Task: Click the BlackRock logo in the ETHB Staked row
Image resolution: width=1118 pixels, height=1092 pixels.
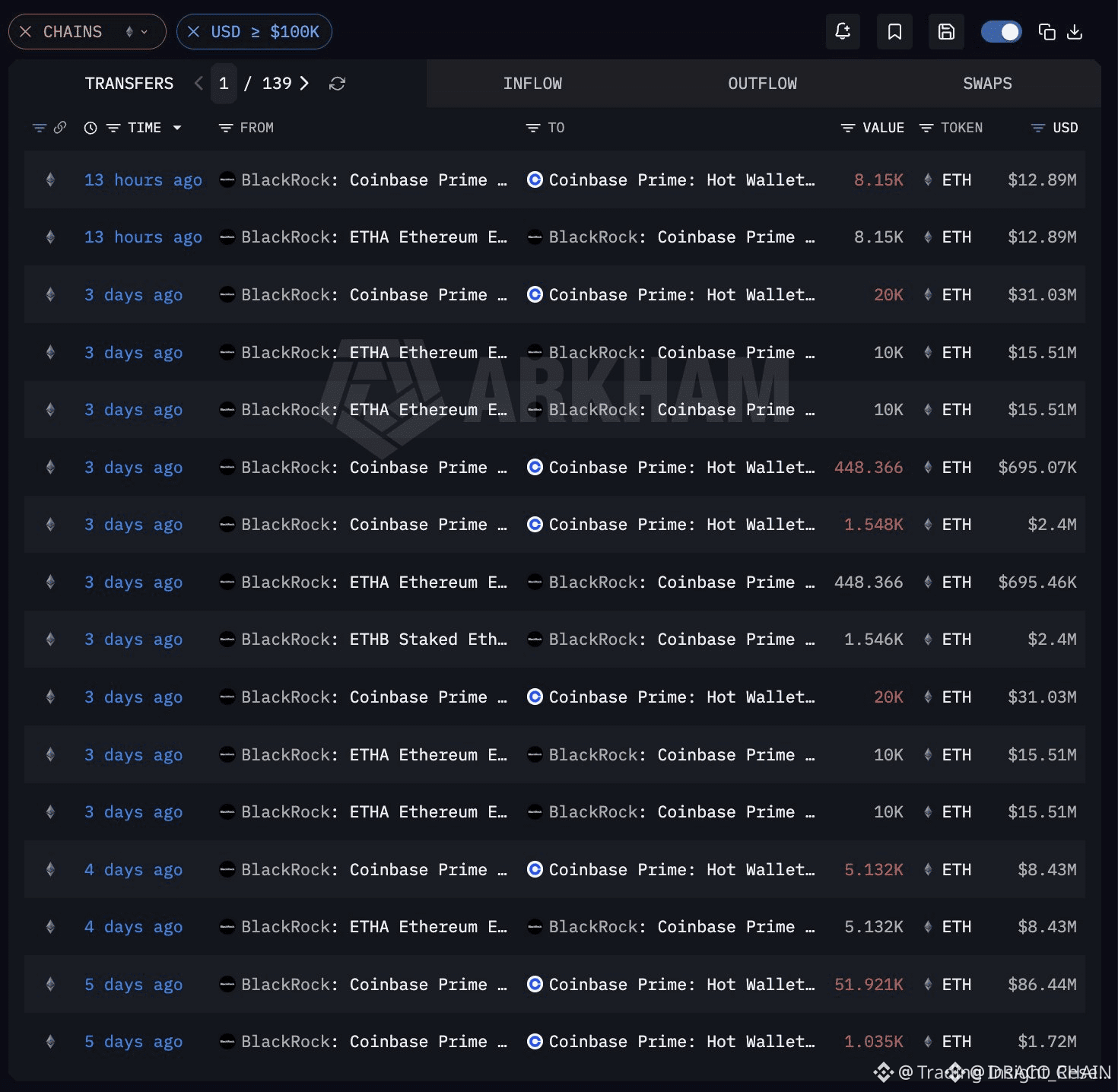Action: pyautogui.click(x=227, y=640)
